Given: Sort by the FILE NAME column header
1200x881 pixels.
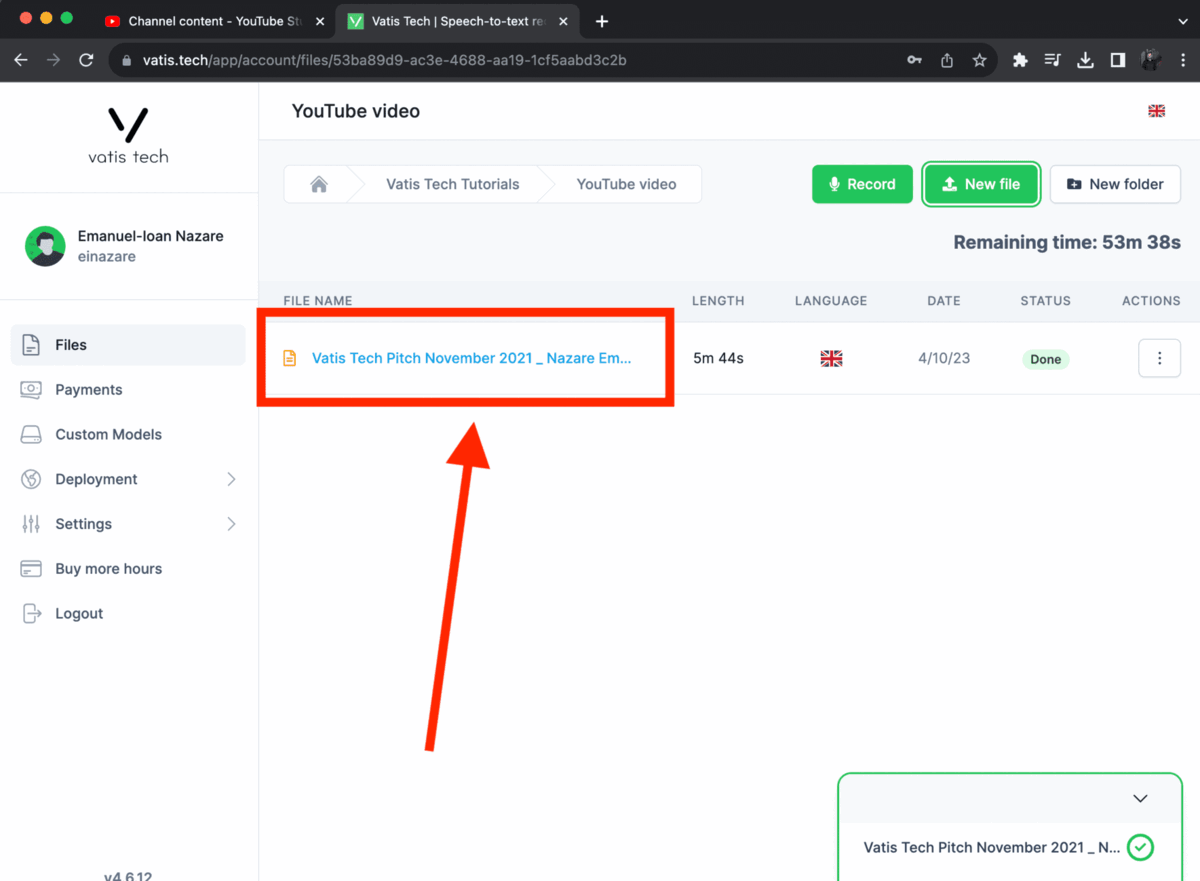Looking at the screenshot, I should [x=318, y=300].
